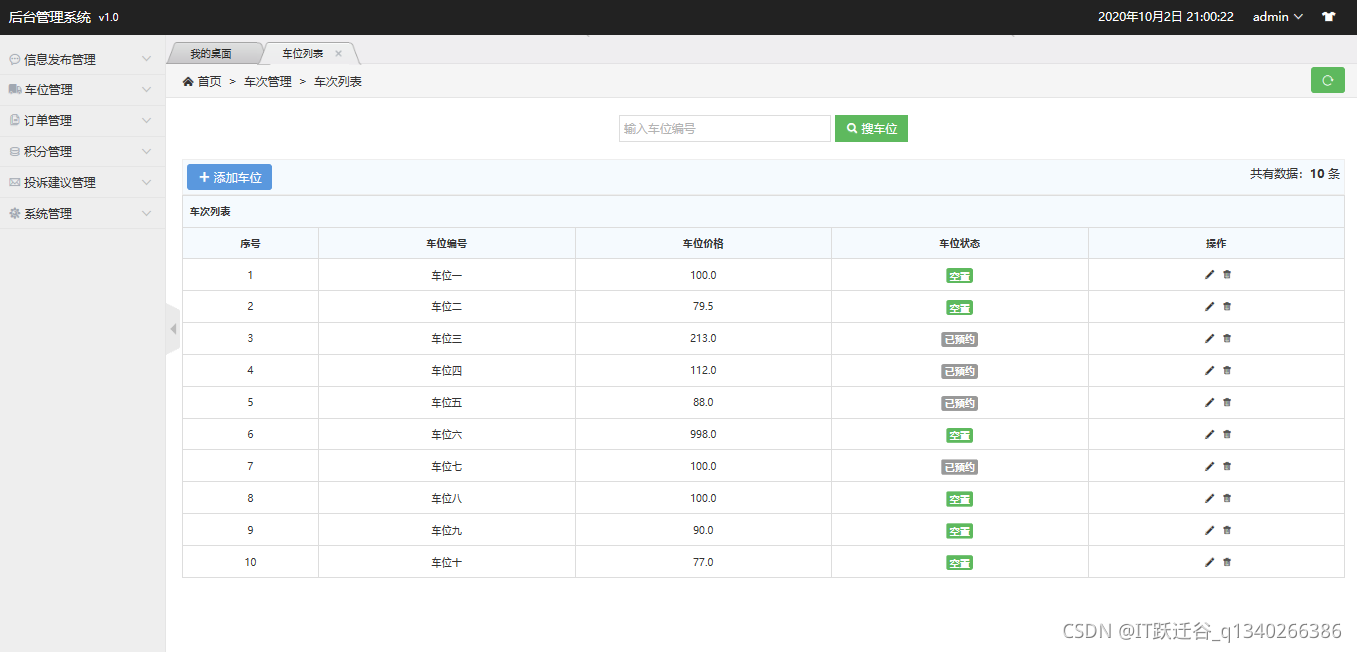The image size is (1357, 652).
Task: Click 车次列表 breadcrumb text
Action: (338, 82)
